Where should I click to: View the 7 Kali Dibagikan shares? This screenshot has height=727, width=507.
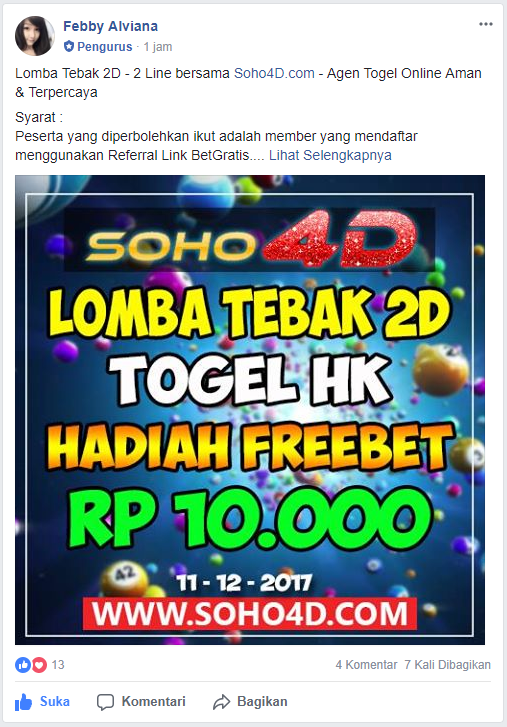447,665
